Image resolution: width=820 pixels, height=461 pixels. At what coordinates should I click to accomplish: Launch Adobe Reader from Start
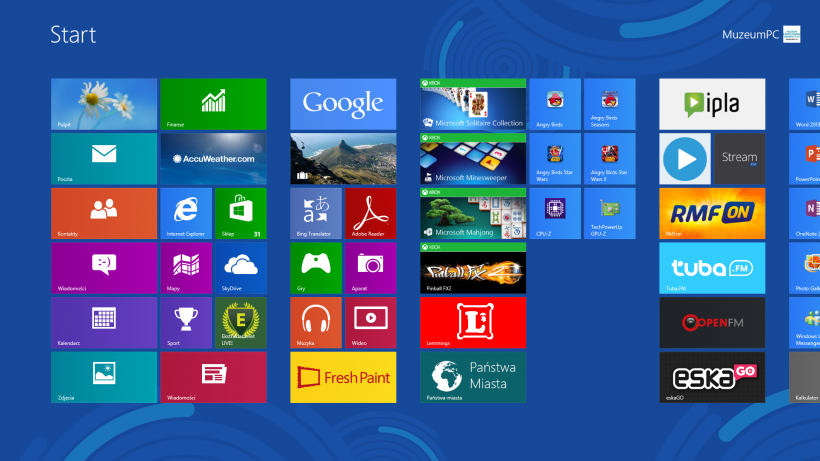pos(370,213)
